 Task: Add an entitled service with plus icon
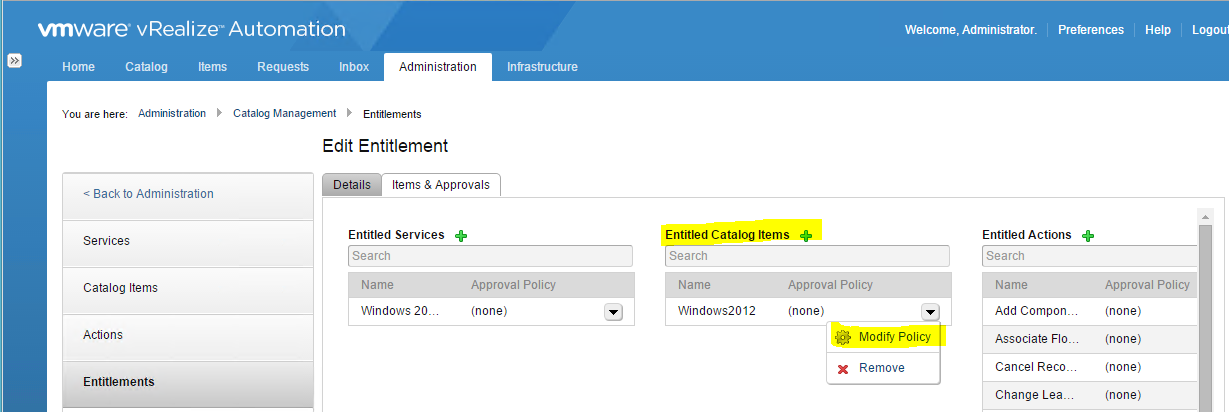tap(461, 236)
